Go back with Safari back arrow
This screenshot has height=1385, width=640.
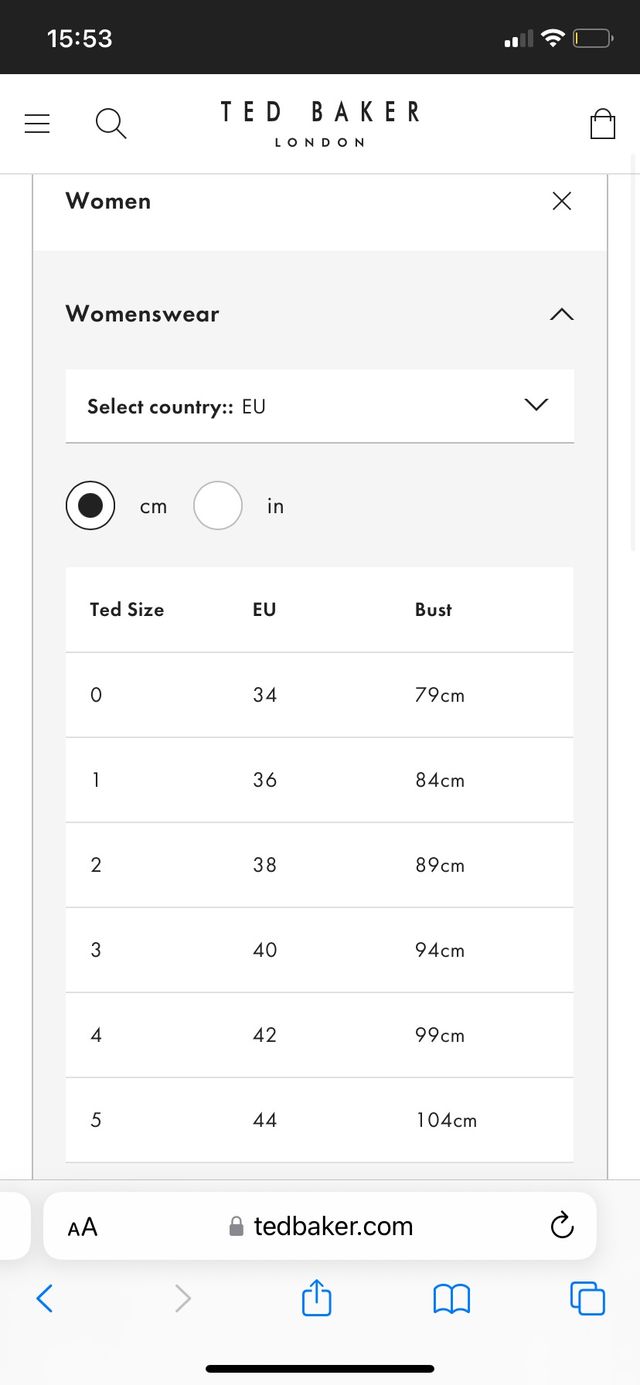point(44,1298)
